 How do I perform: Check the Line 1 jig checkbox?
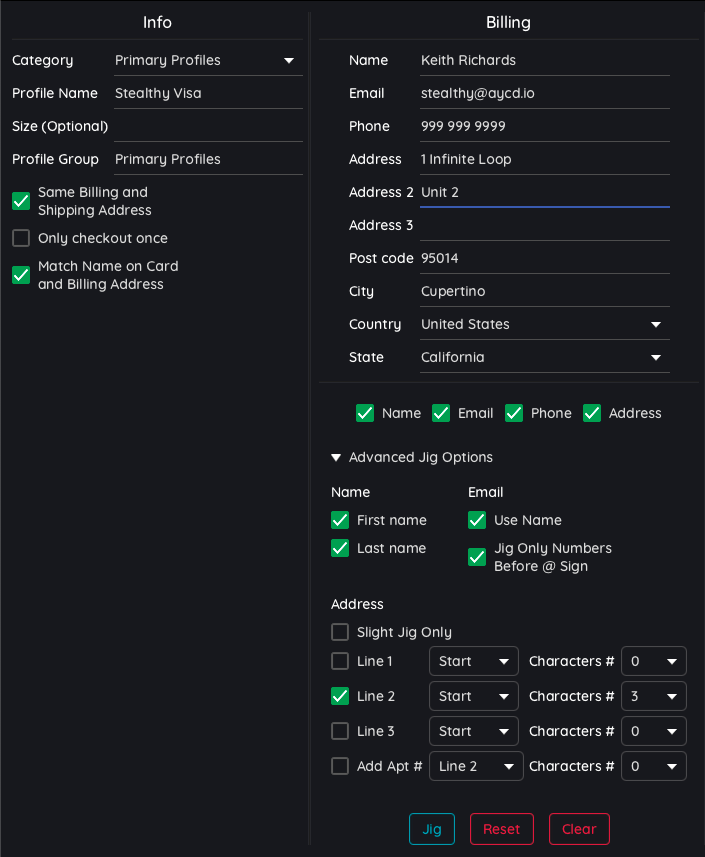pos(340,661)
